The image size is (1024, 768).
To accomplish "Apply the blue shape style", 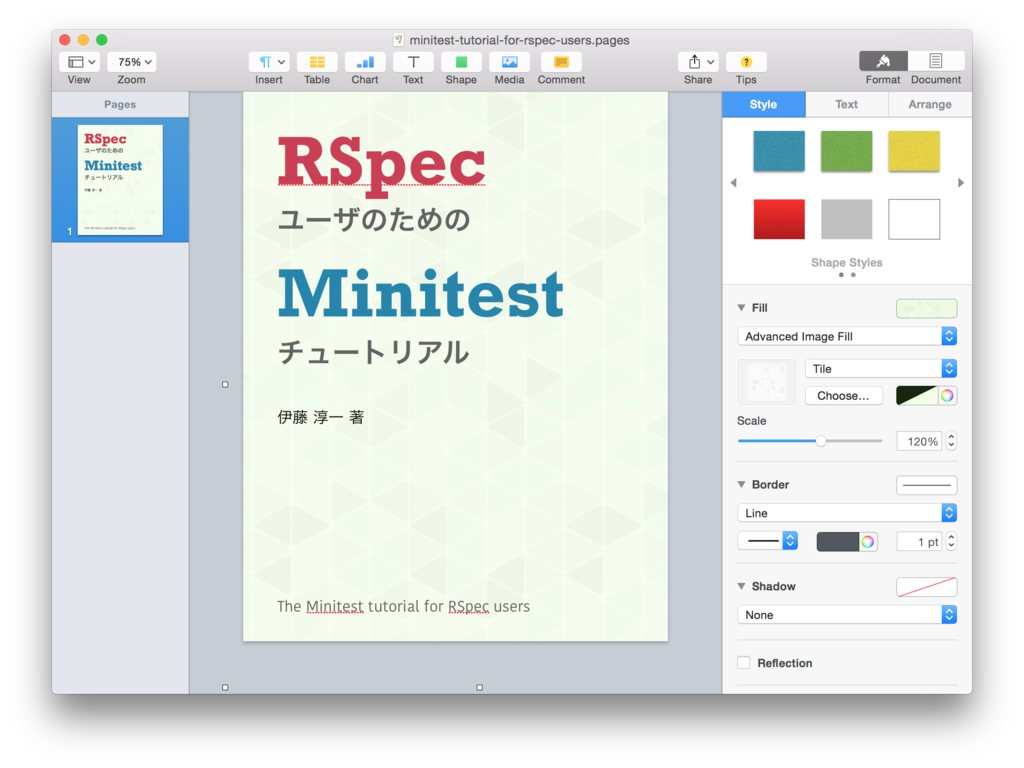I will [779, 151].
